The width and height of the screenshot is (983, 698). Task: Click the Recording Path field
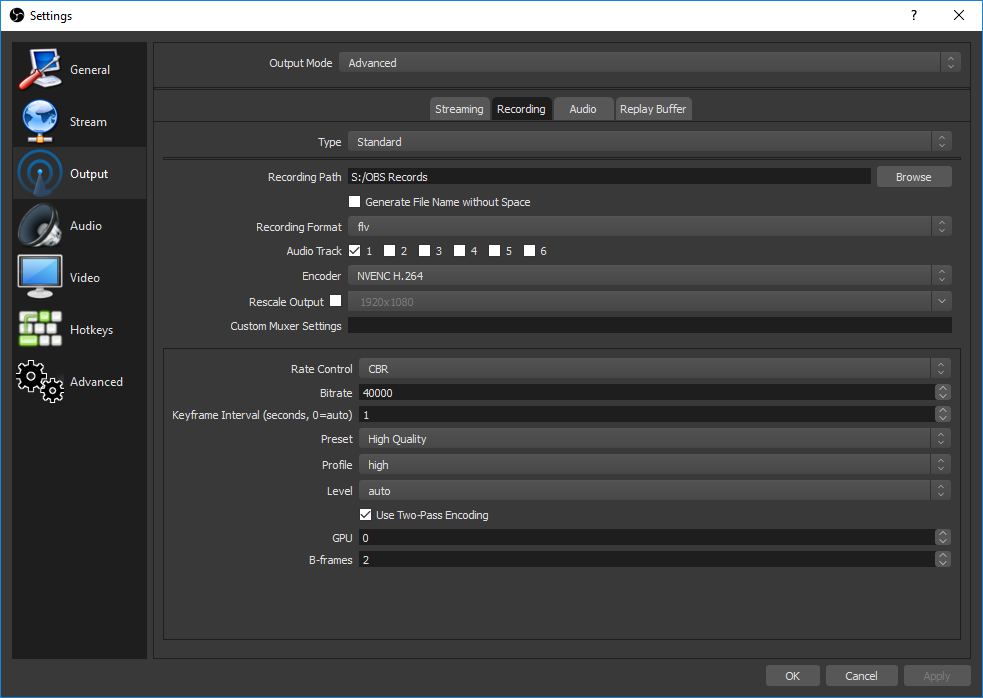(x=609, y=176)
